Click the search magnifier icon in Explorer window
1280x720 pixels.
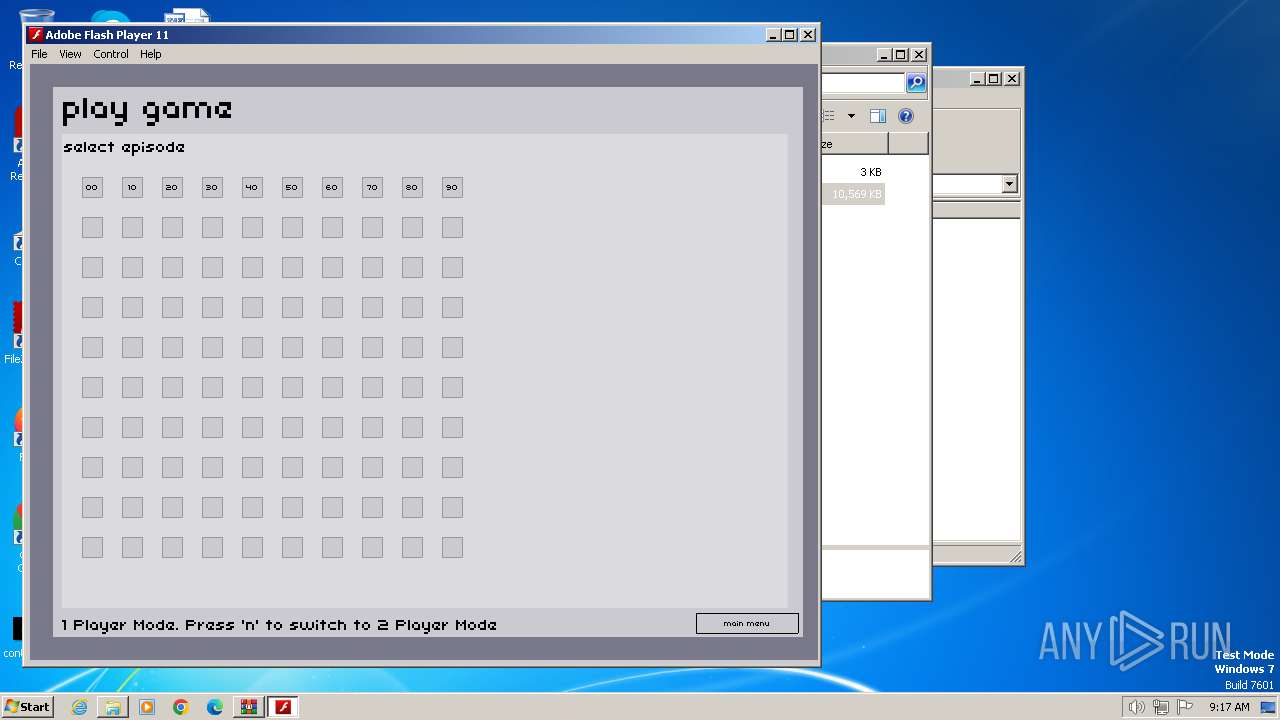916,83
